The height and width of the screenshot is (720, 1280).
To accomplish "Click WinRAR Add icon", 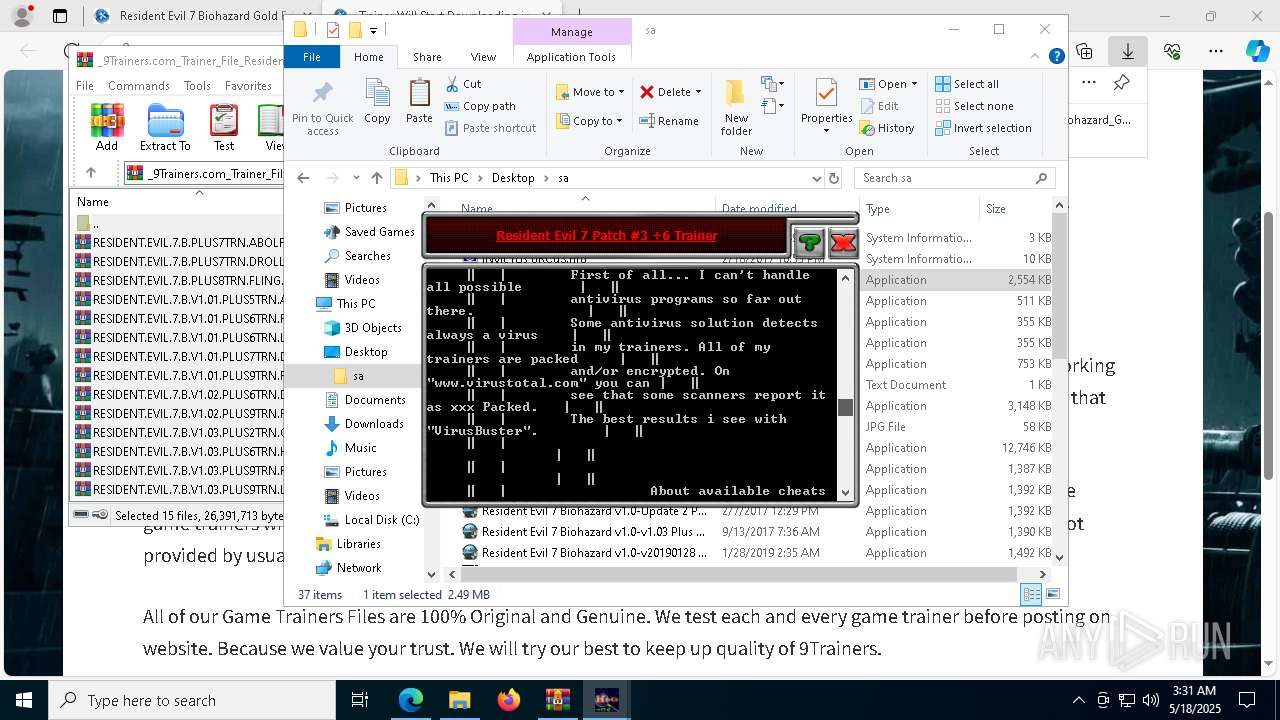I will click(107, 128).
